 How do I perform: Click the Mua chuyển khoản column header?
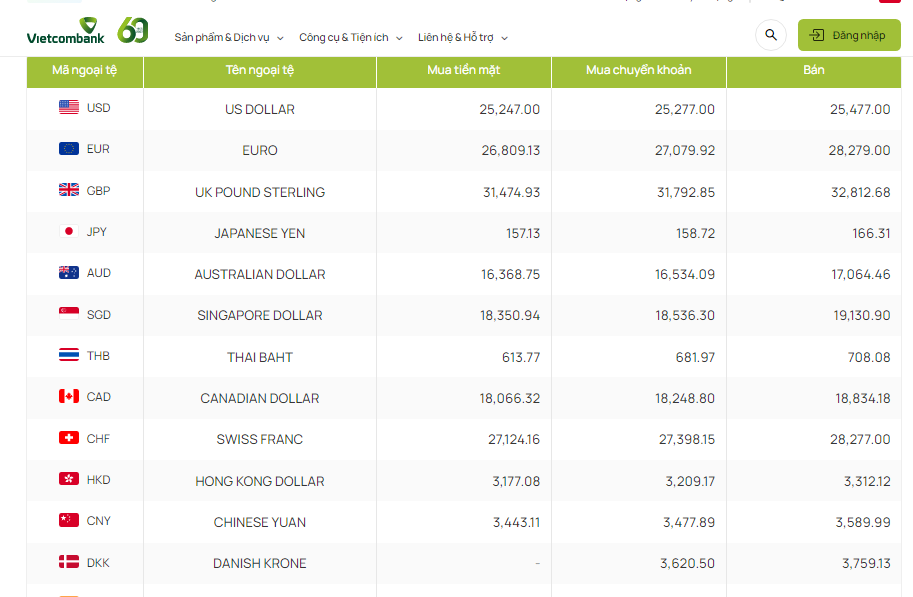pyautogui.click(x=639, y=71)
